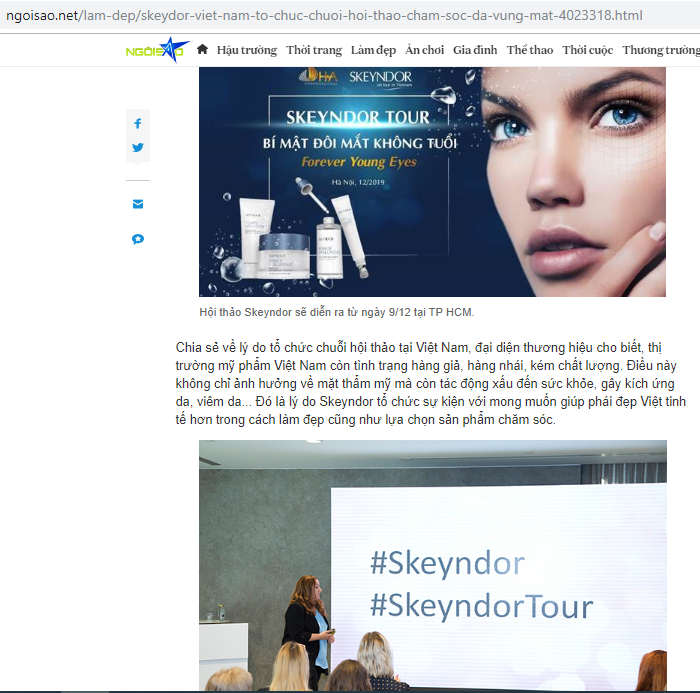The height and width of the screenshot is (693, 700).
Task: Open the #SkeyndorTour seminar photo
Action: click(433, 565)
